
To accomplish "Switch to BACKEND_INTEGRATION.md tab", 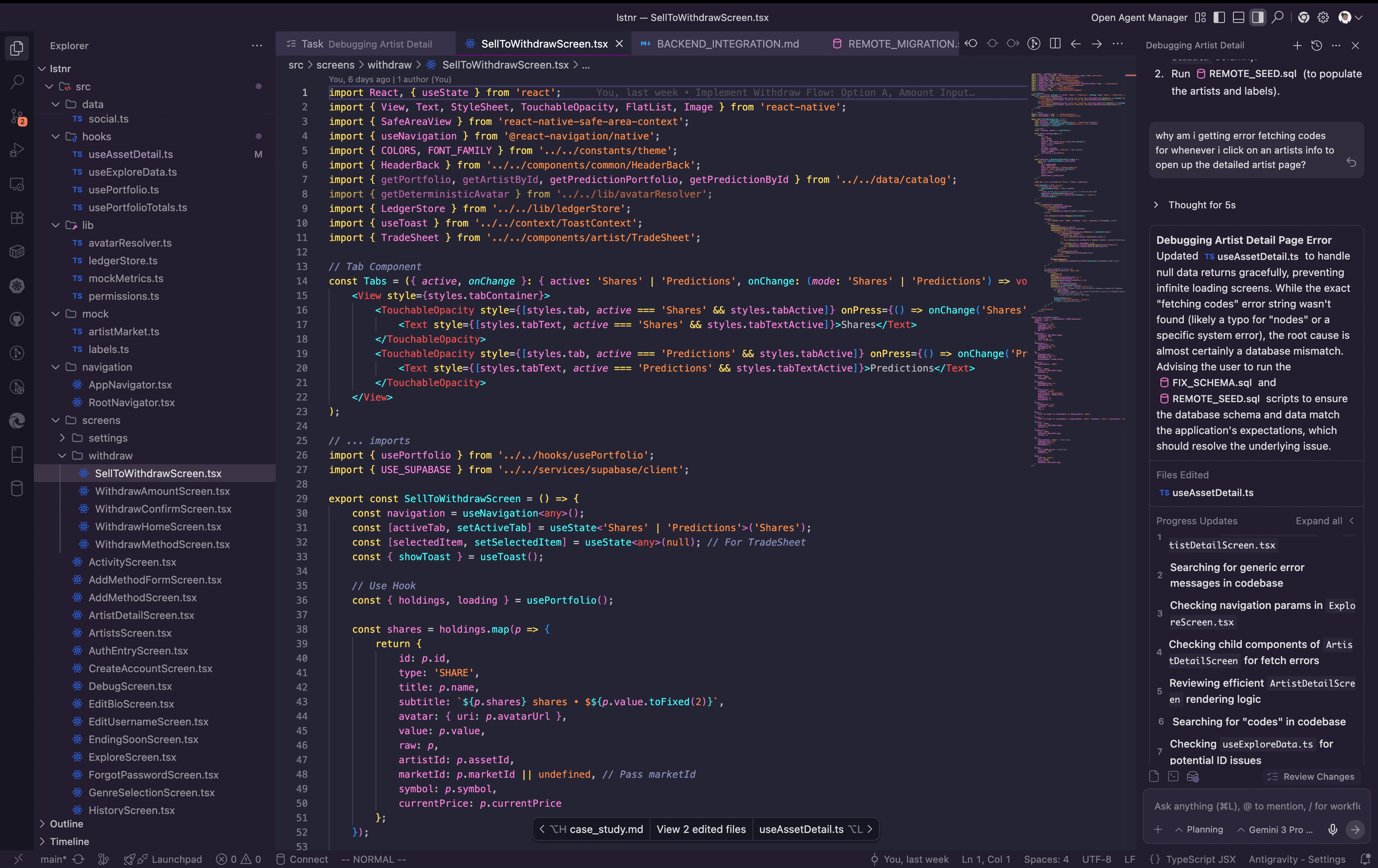I will click(727, 44).
